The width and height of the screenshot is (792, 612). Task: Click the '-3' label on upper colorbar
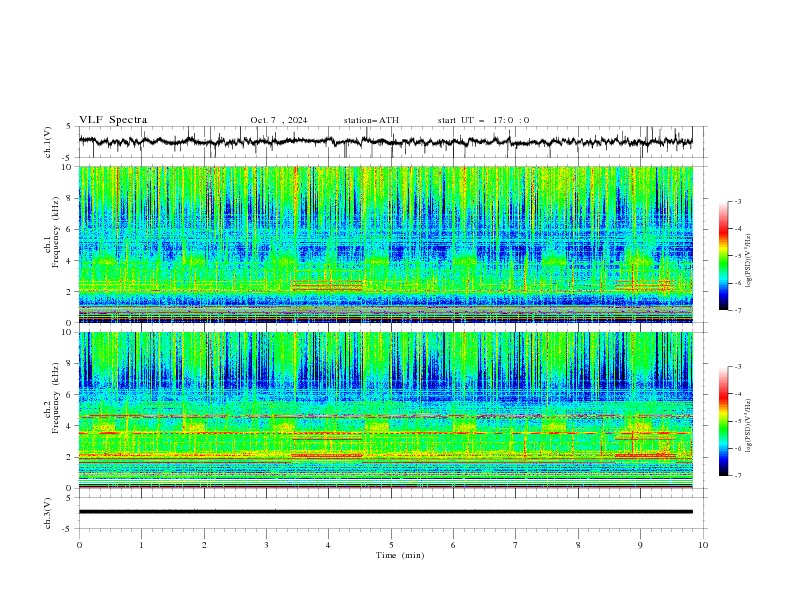737,201
